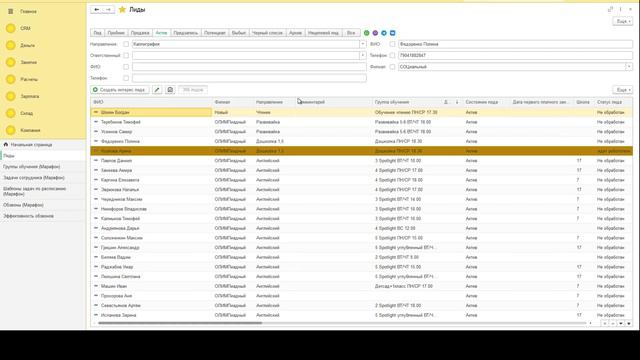
Task: Click the Создать интерес лида button
Action: pyautogui.click(x=120, y=89)
